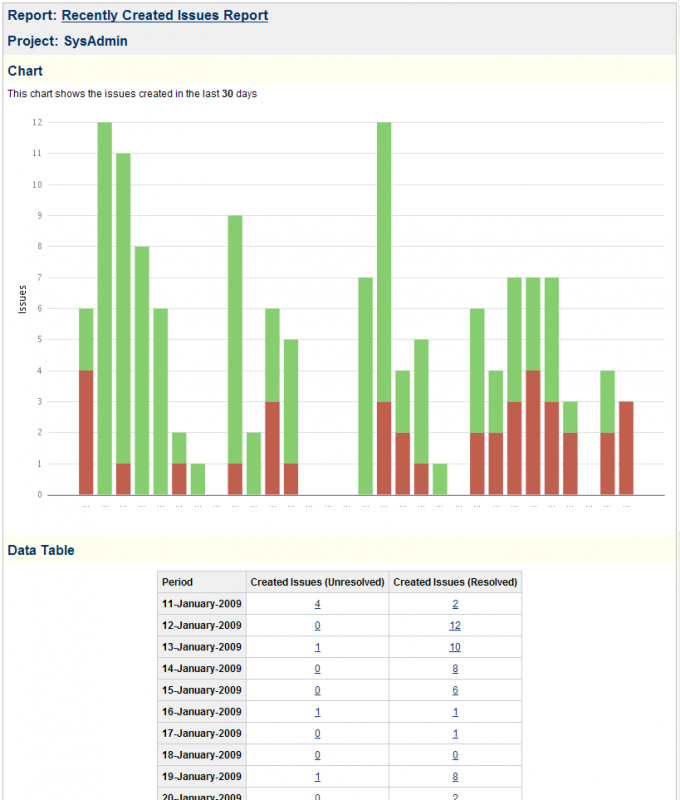Click red segment of the first chart bar

pyautogui.click(x=86, y=433)
